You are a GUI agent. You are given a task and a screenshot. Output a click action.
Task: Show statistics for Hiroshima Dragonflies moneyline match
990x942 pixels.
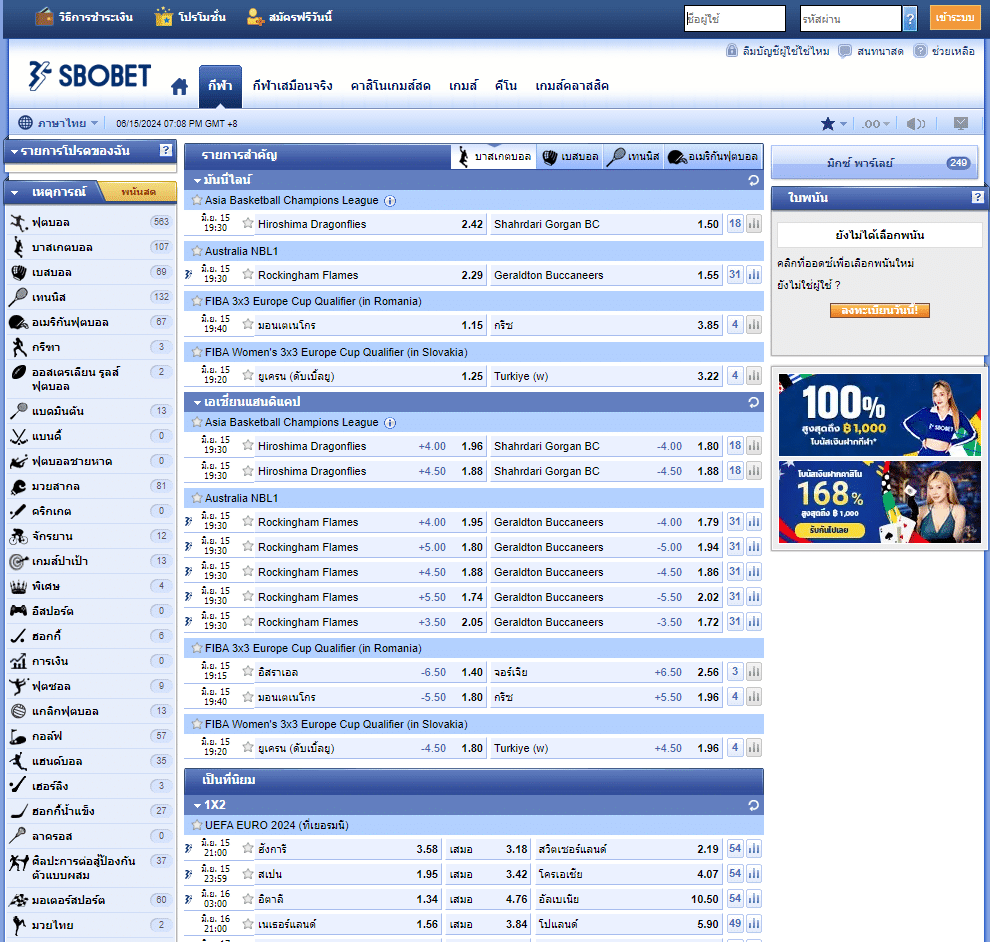pos(754,224)
